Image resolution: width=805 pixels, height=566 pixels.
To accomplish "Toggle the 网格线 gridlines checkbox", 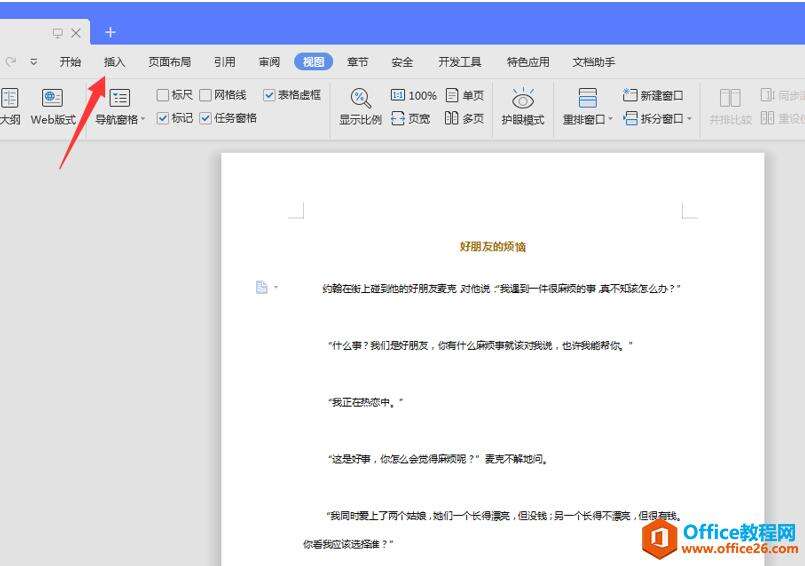I will coord(206,96).
